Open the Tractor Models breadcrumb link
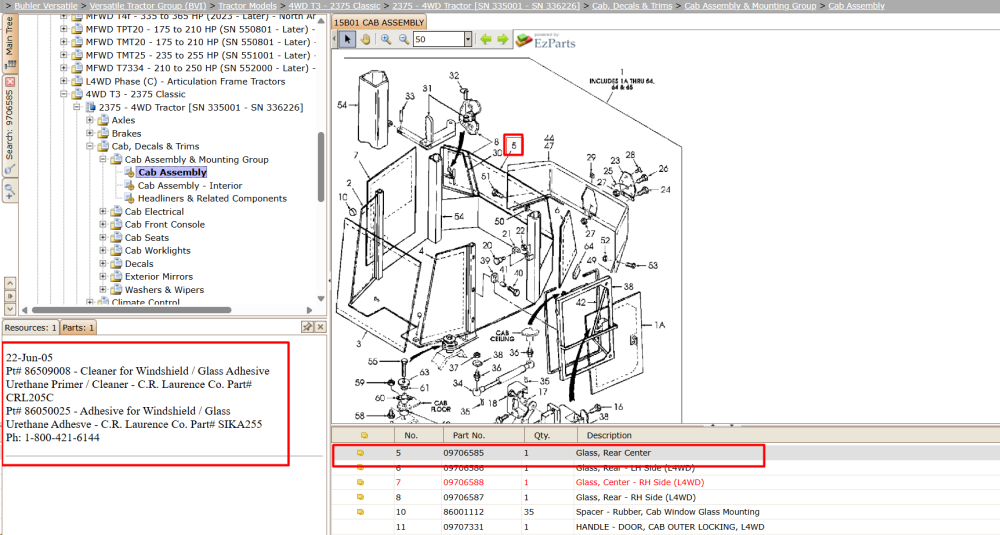Image resolution: width=1000 pixels, height=535 pixels. click(247, 6)
